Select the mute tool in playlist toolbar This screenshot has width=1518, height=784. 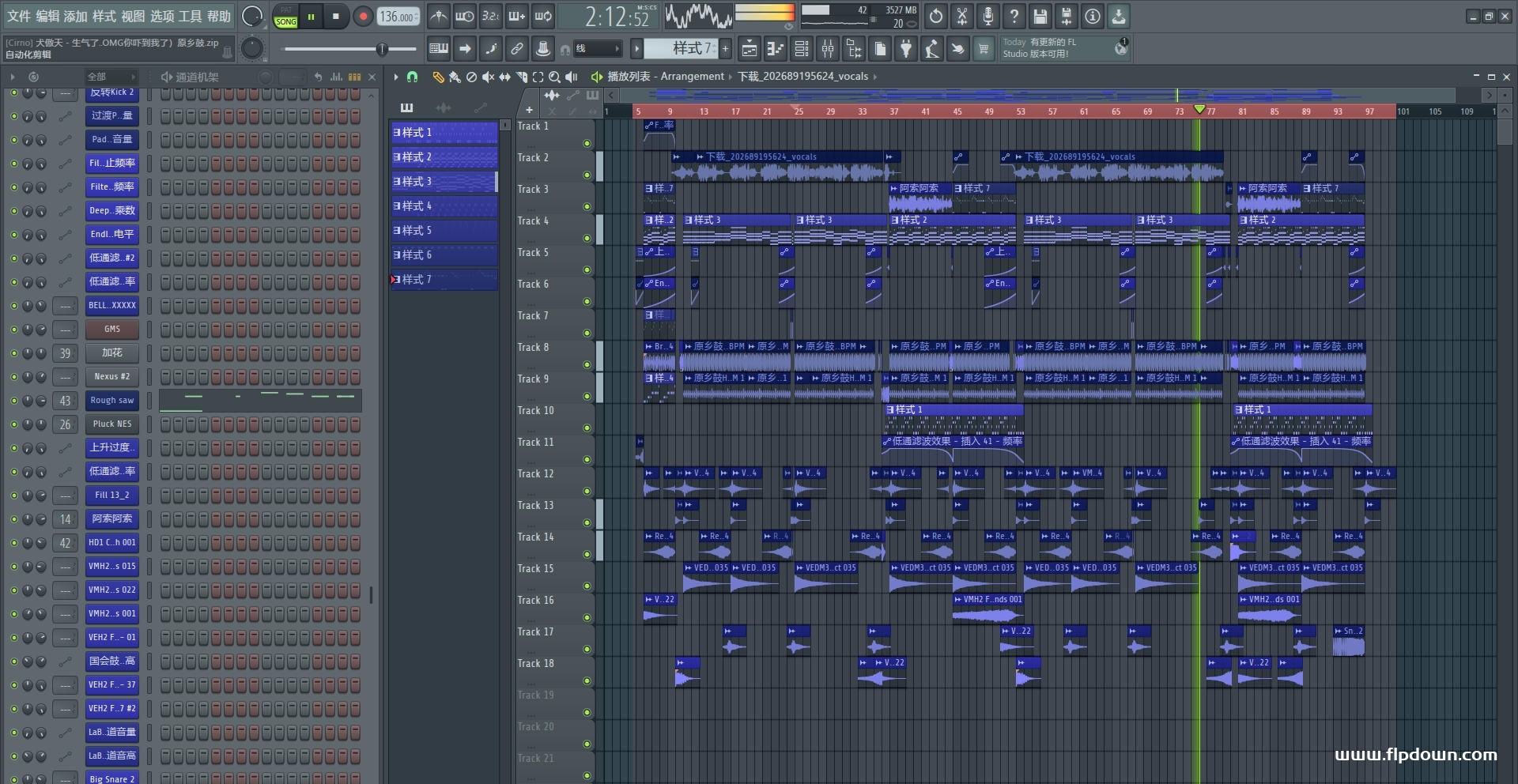488,77
